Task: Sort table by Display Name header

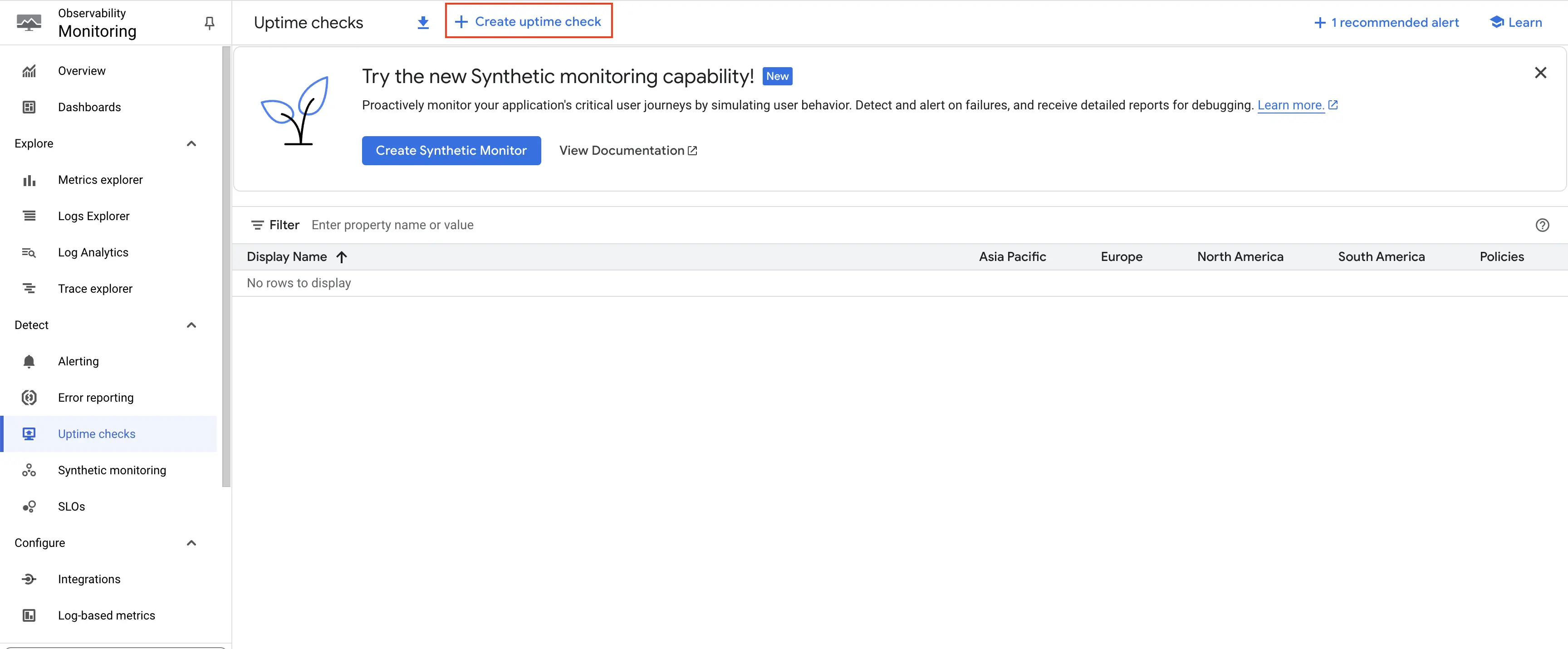Action: pyautogui.click(x=287, y=257)
